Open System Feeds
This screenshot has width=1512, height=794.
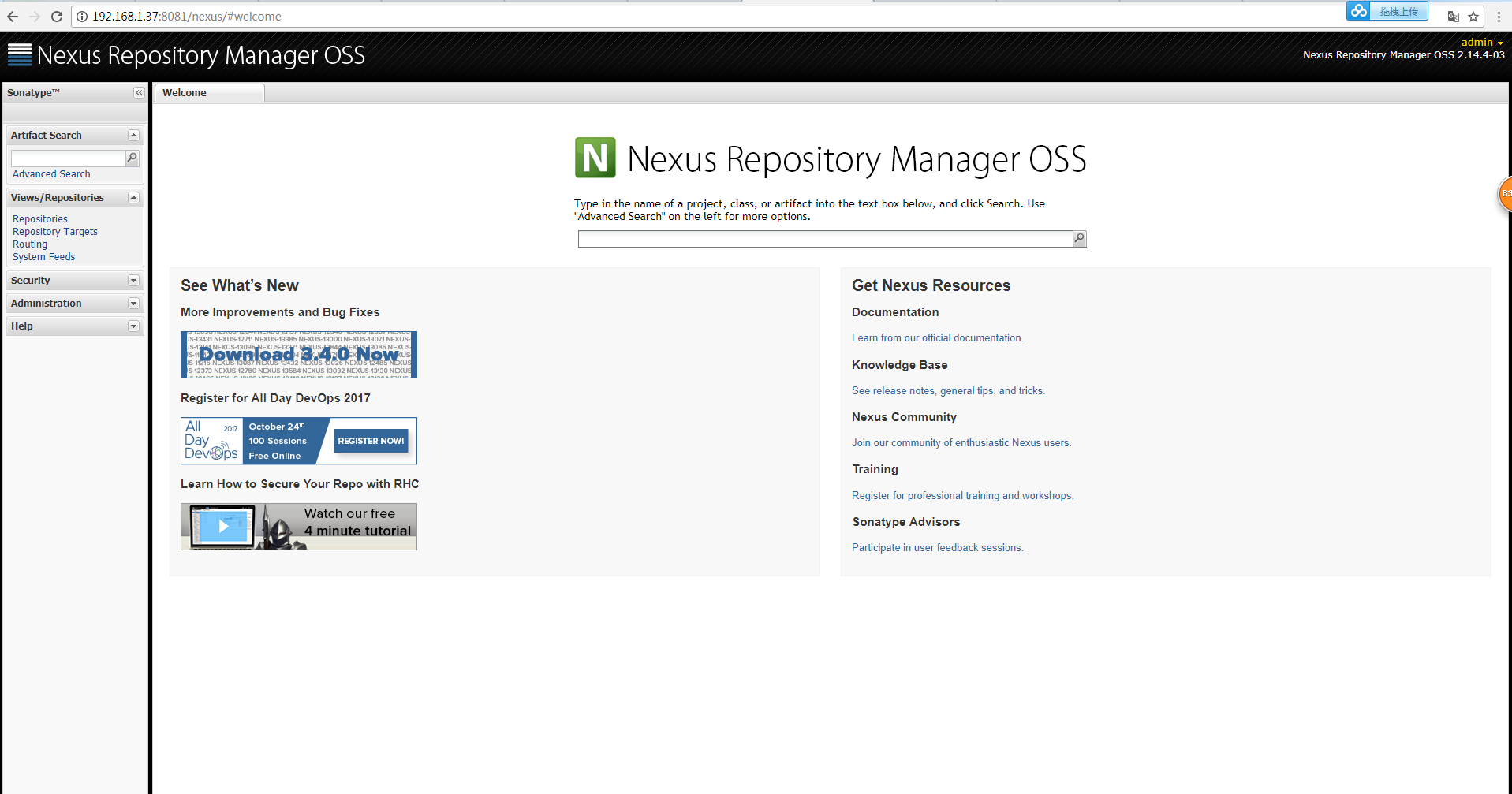(44, 257)
